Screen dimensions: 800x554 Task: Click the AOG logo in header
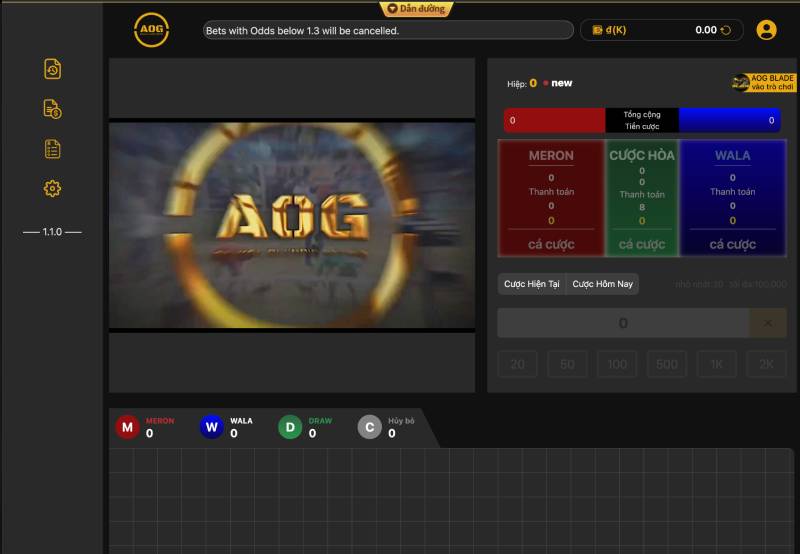pyautogui.click(x=152, y=30)
